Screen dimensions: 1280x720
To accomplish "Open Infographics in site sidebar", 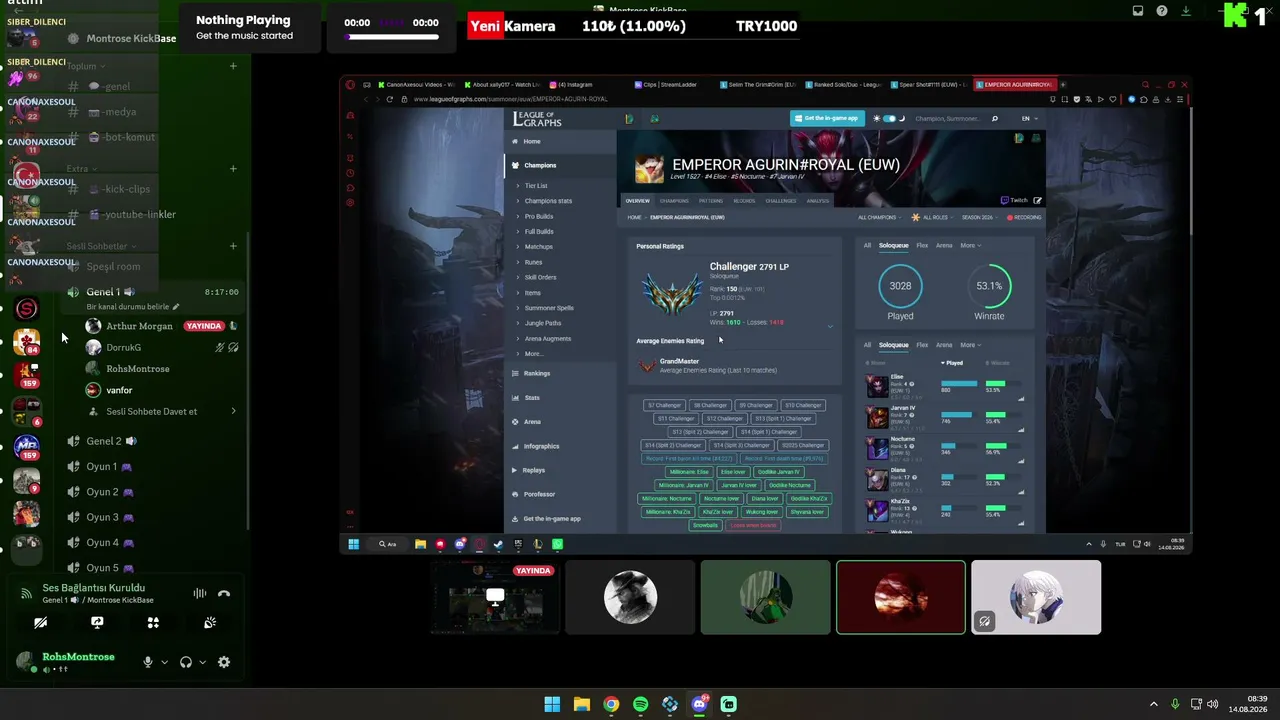I will click(560, 446).
